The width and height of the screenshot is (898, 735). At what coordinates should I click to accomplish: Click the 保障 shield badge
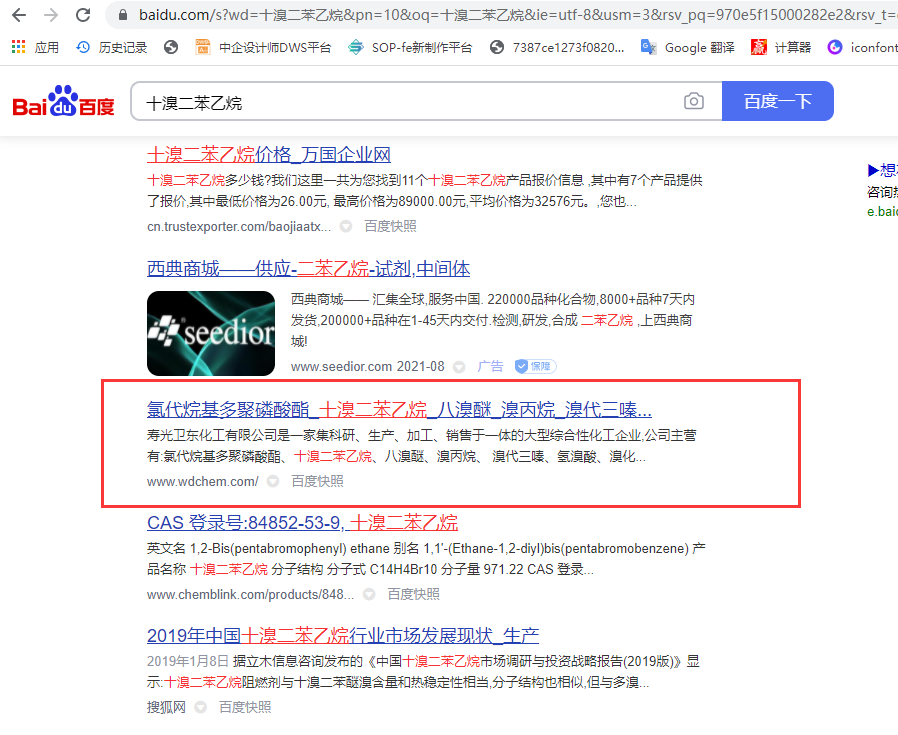click(535, 367)
